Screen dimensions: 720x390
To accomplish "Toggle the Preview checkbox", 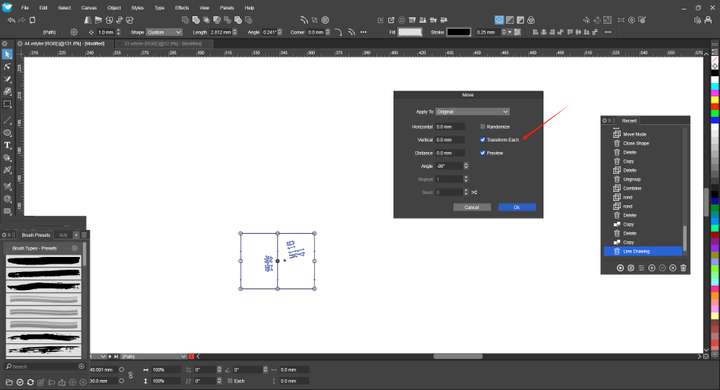I will [483, 153].
